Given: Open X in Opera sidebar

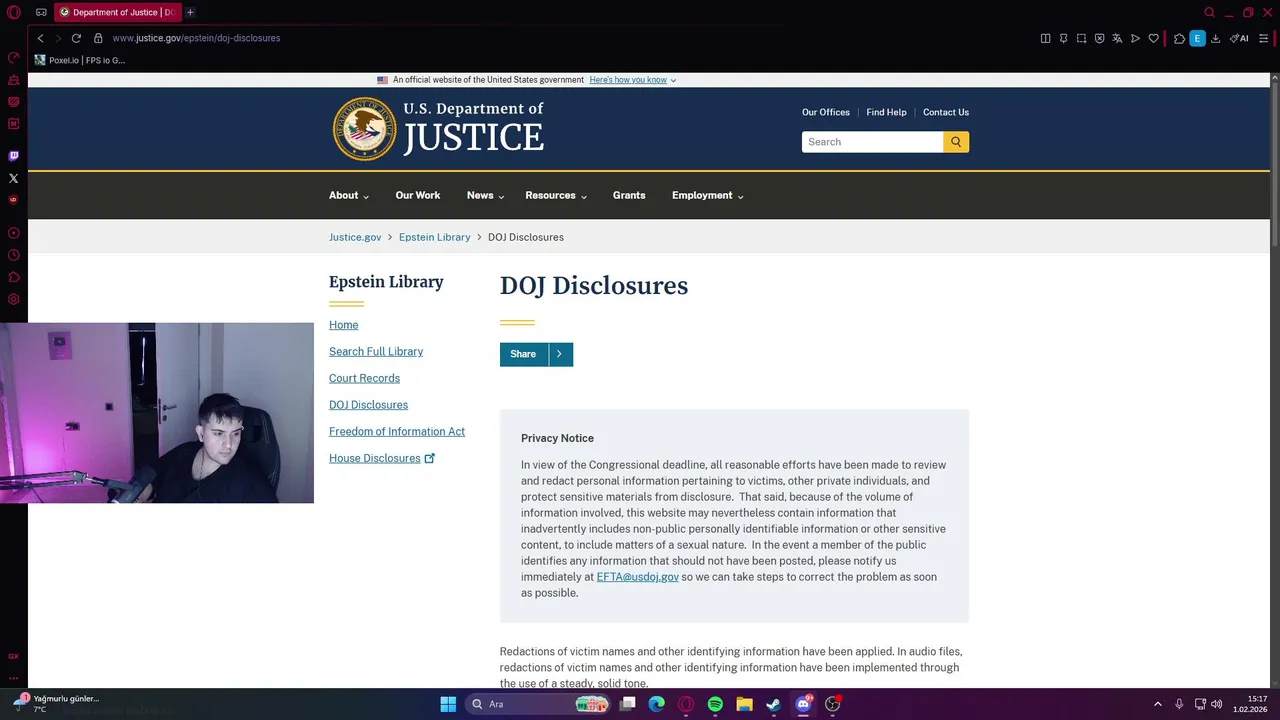Looking at the screenshot, I should (14, 178).
